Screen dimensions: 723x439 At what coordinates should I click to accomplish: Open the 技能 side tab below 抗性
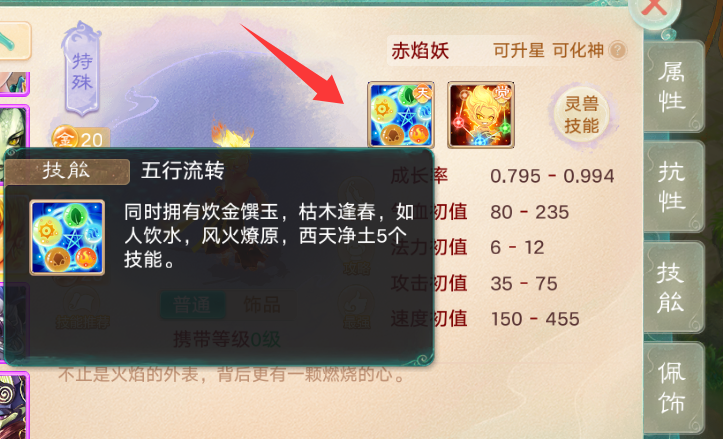tap(673, 286)
